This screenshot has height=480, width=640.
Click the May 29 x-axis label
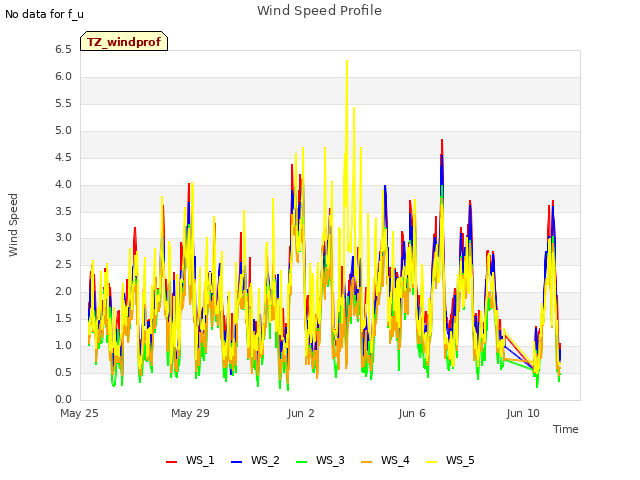pyautogui.click(x=190, y=413)
